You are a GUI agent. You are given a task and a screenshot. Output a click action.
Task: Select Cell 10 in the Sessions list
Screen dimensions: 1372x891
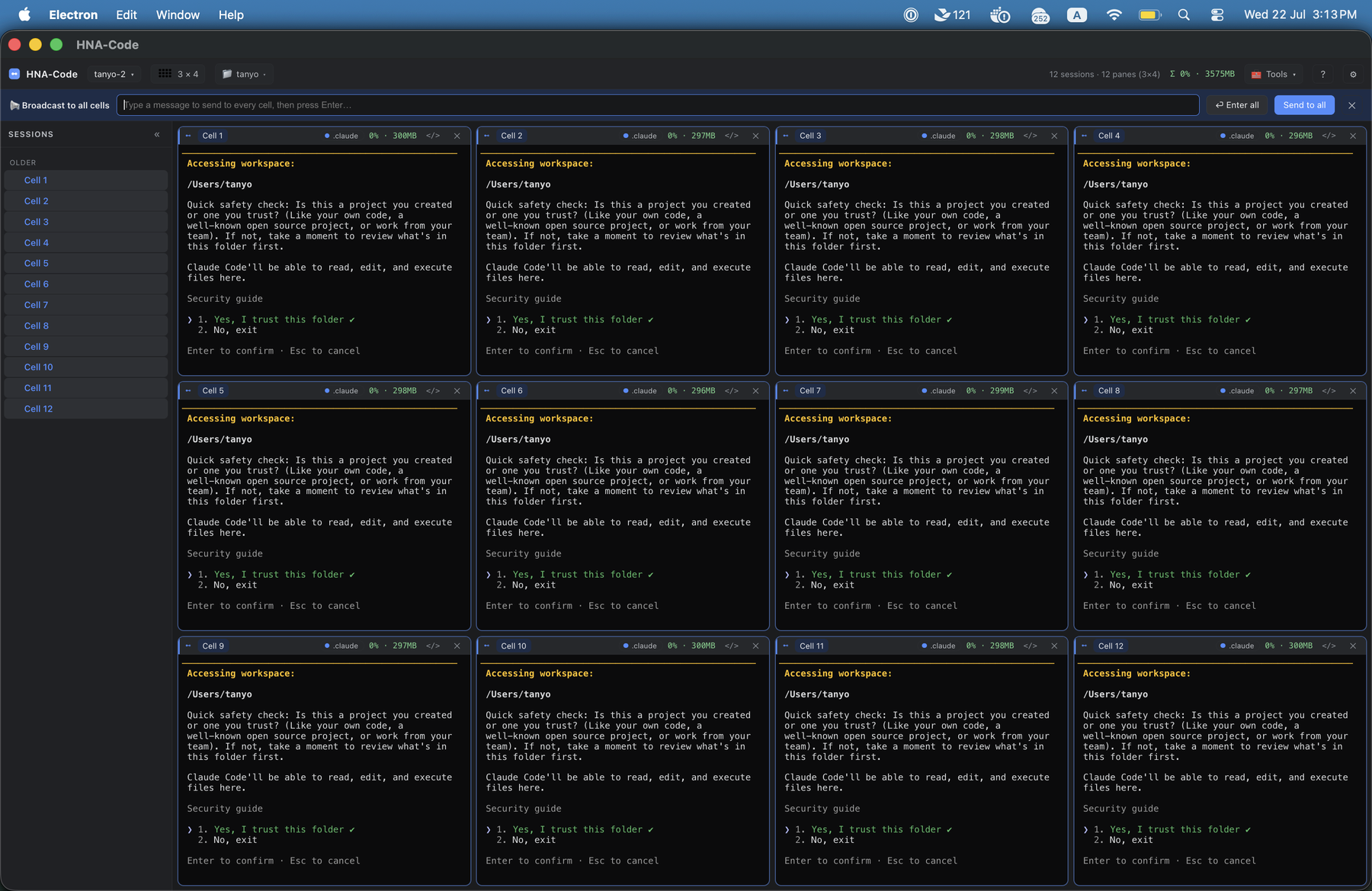pyautogui.click(x=86, y=367)
